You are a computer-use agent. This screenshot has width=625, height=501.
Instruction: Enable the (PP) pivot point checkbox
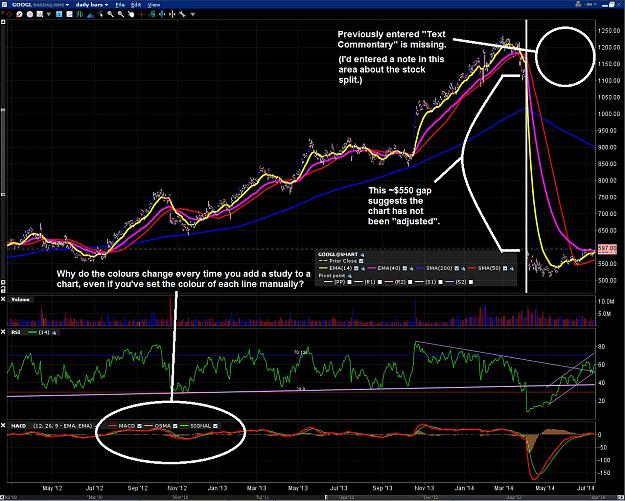click(350, 282)
